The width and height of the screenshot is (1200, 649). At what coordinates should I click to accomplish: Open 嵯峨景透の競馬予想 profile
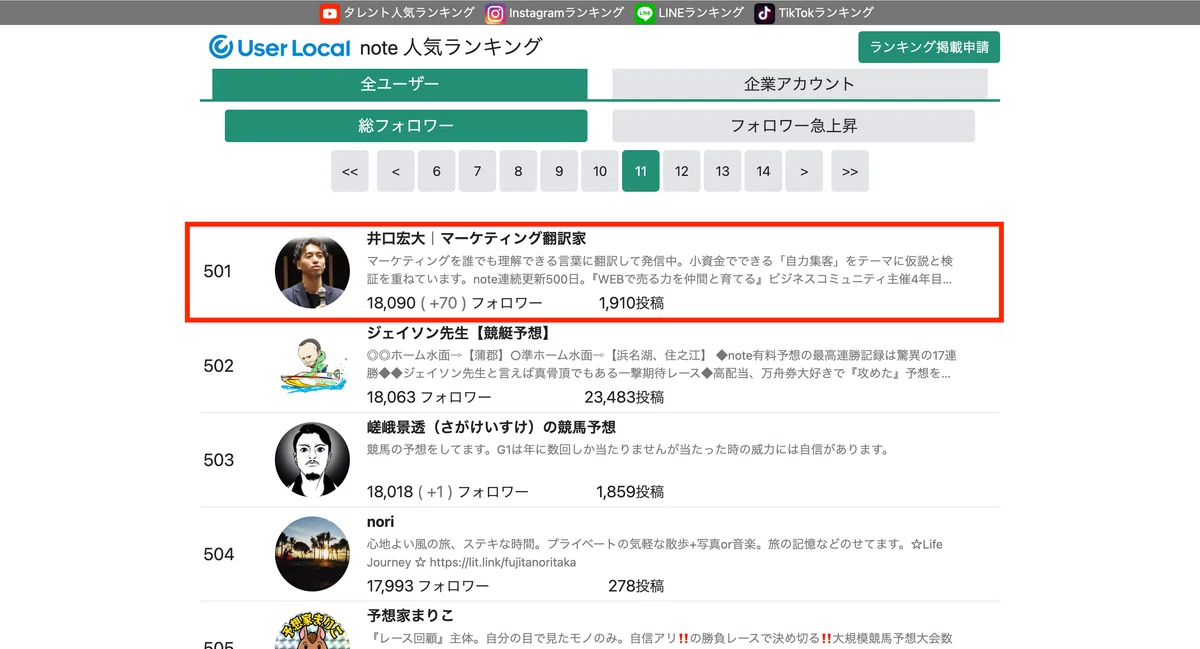pyautogui.click(x=491, y=427)
